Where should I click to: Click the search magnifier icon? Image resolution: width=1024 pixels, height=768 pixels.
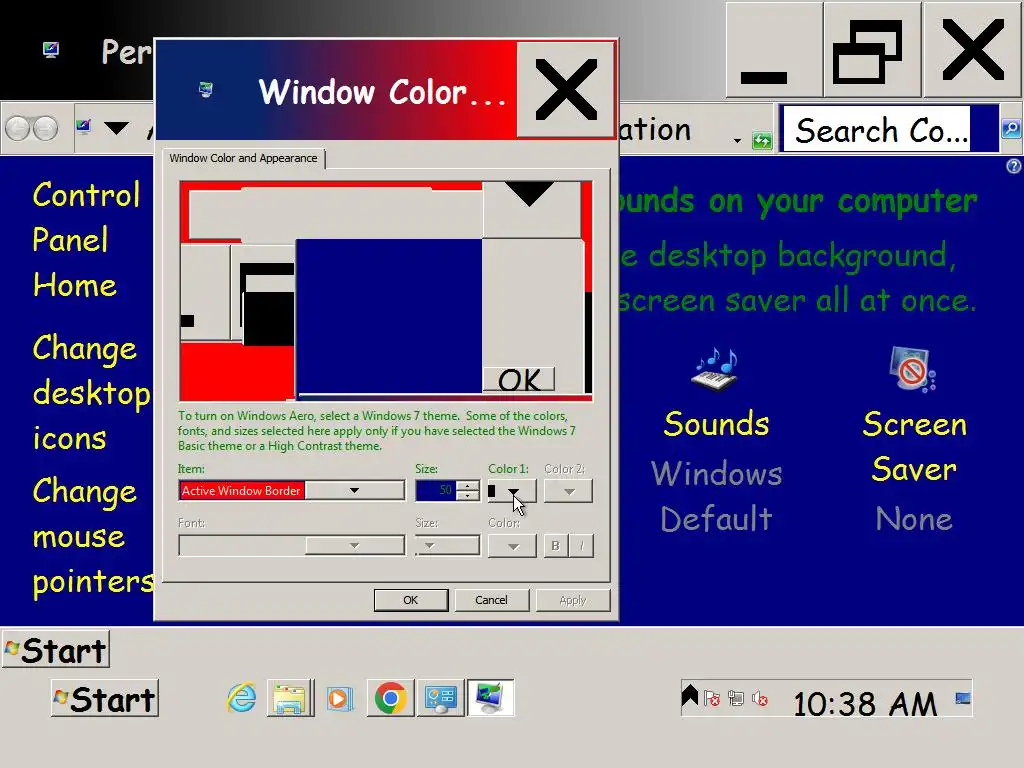point(1011,129)
